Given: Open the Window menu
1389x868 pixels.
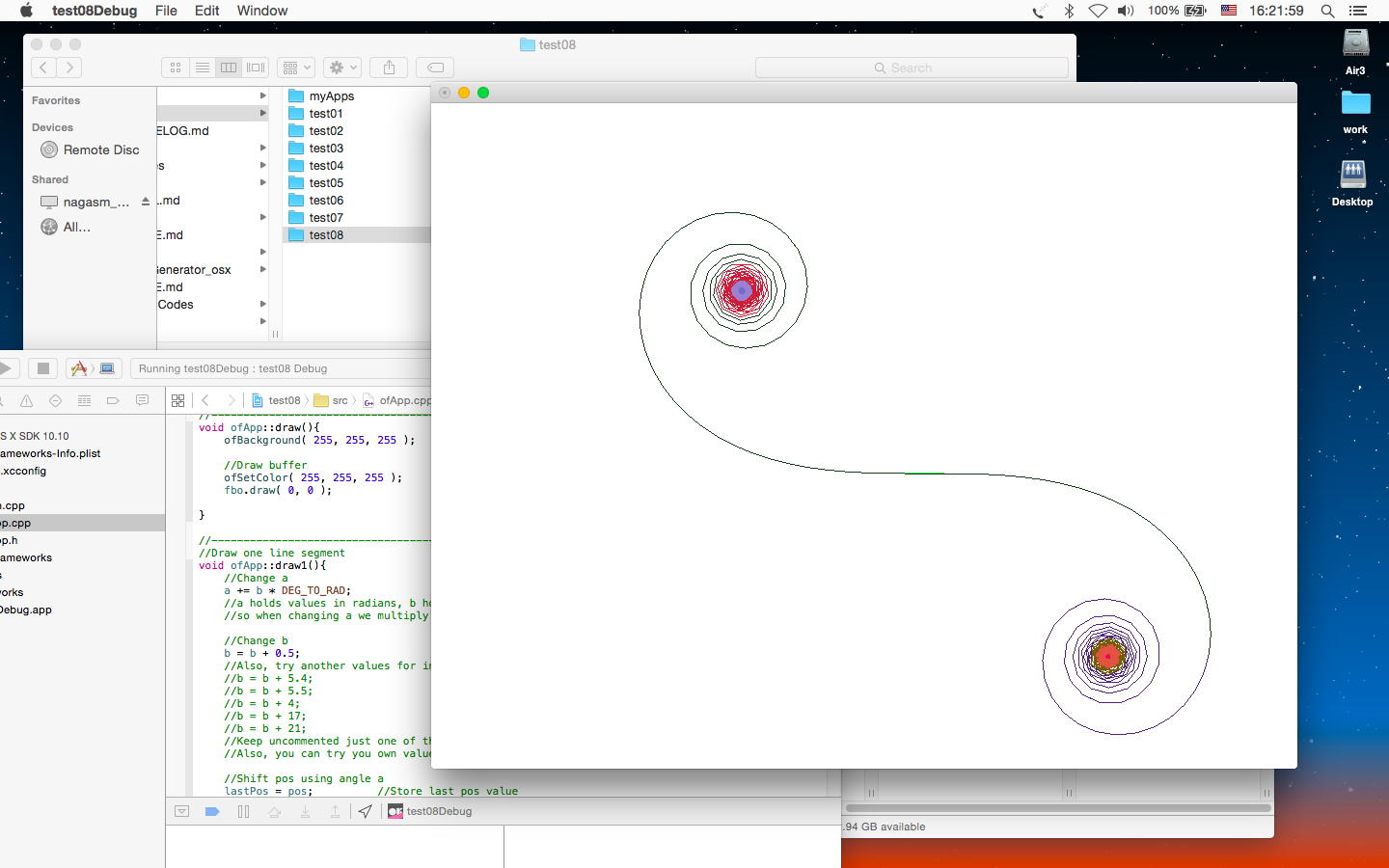Looking at the screenshot, I should pos(262,11).
